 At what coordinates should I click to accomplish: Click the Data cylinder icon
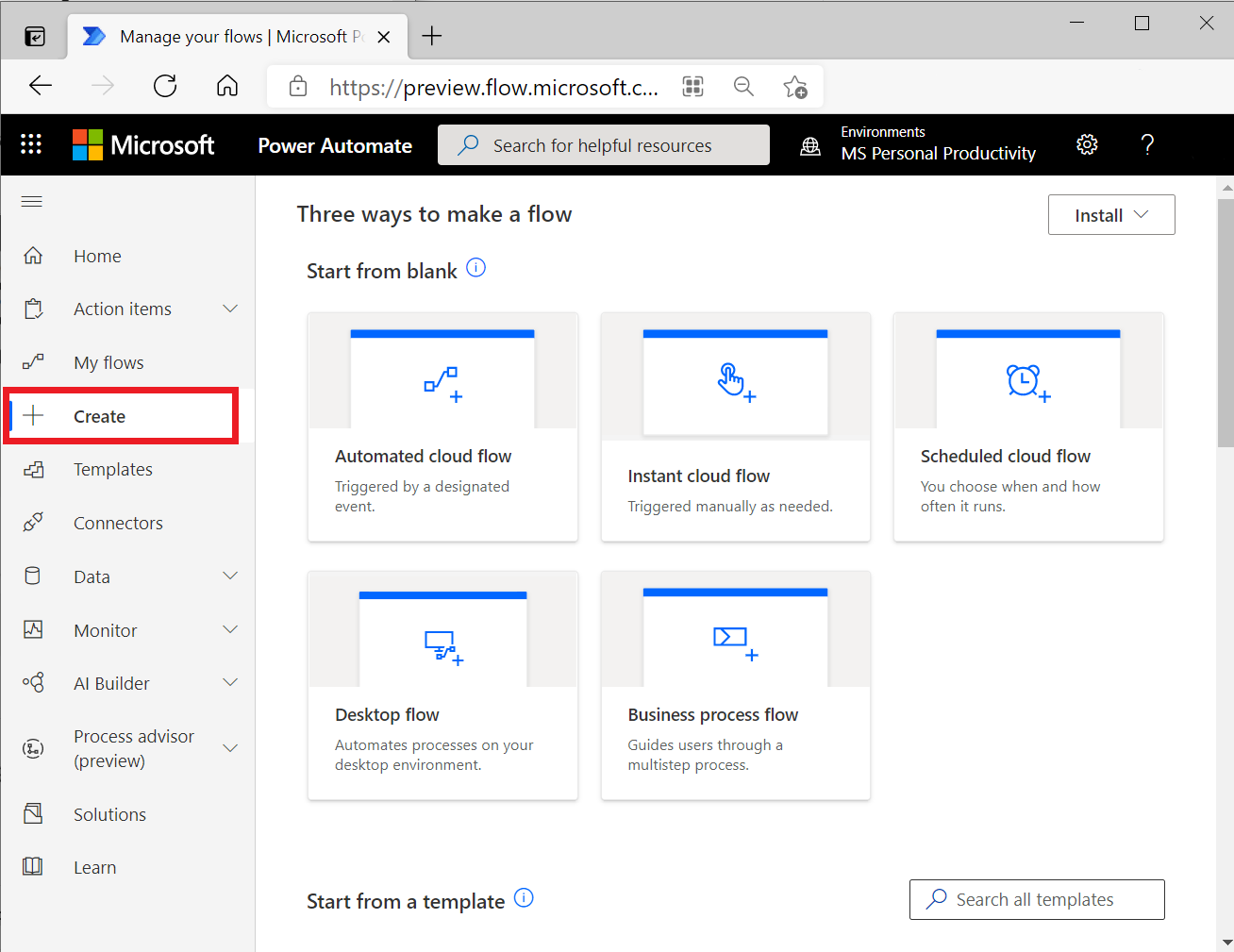[33, 576]
